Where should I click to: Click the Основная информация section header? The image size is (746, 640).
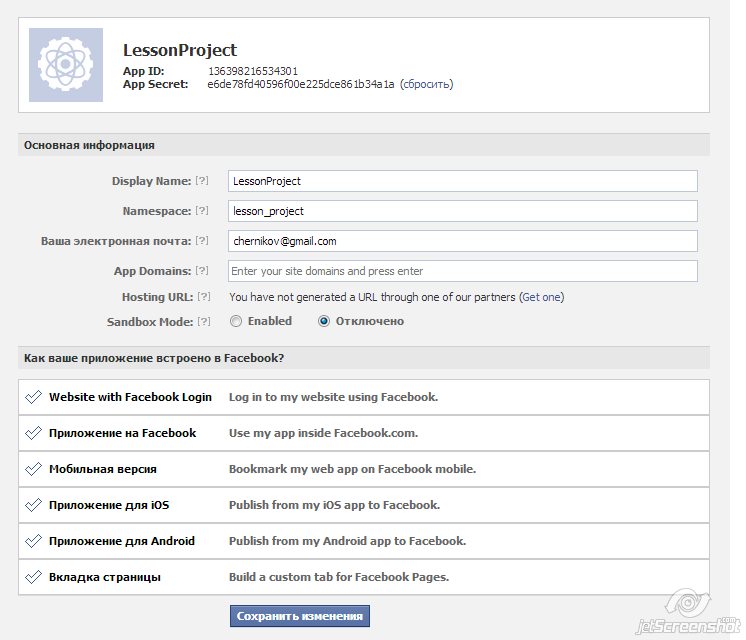pyautogui.click(x=364, y=145)
